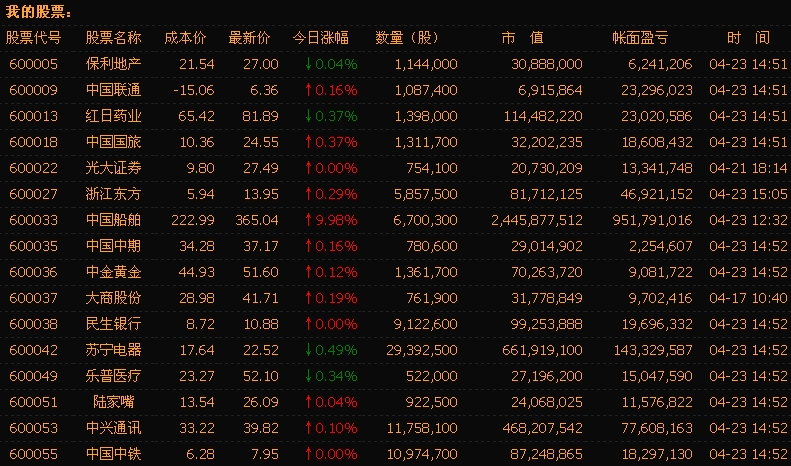Click the 成本价 column header
The width and height of the screenshot is (791, 466).
tap(185, 38)
